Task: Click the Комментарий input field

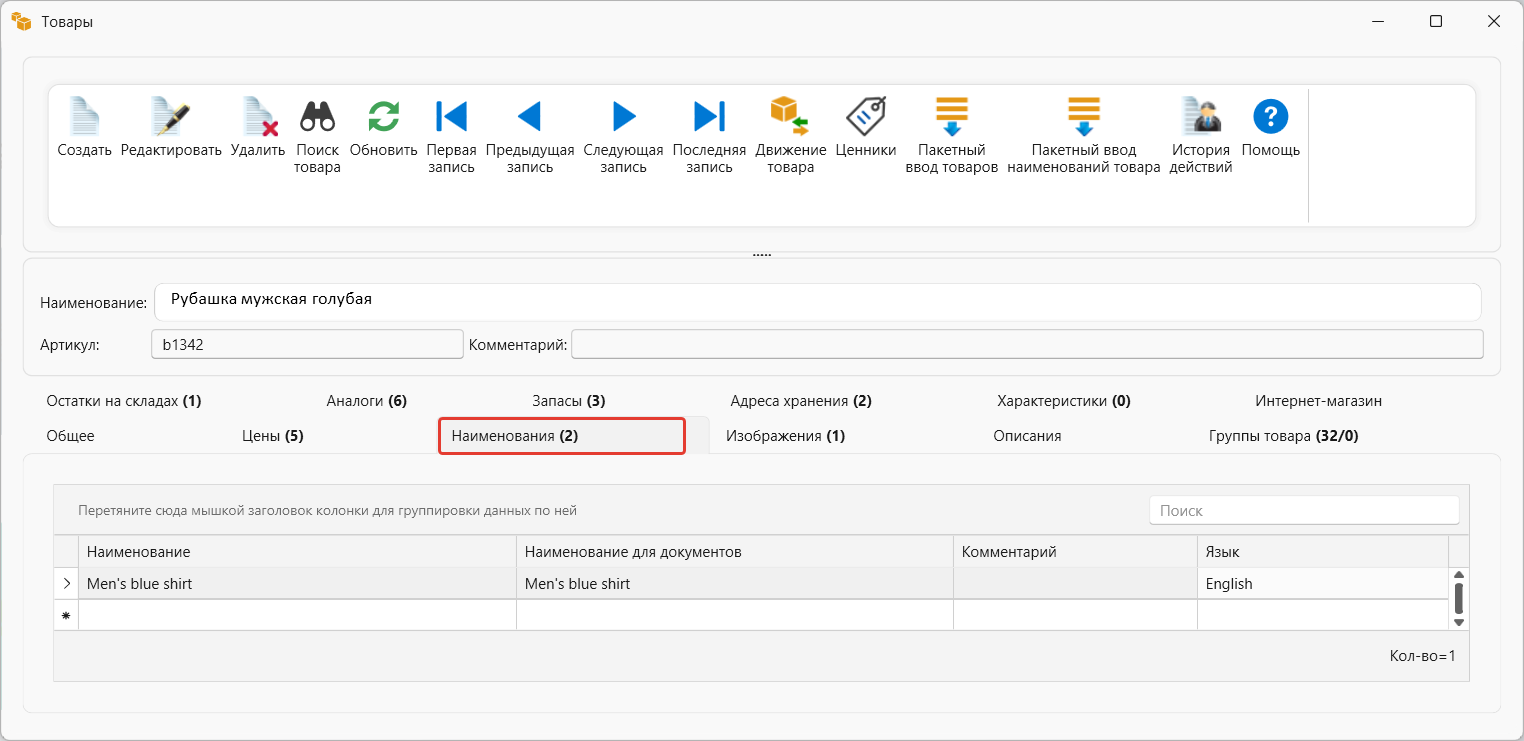Action: pos(1027,344)
